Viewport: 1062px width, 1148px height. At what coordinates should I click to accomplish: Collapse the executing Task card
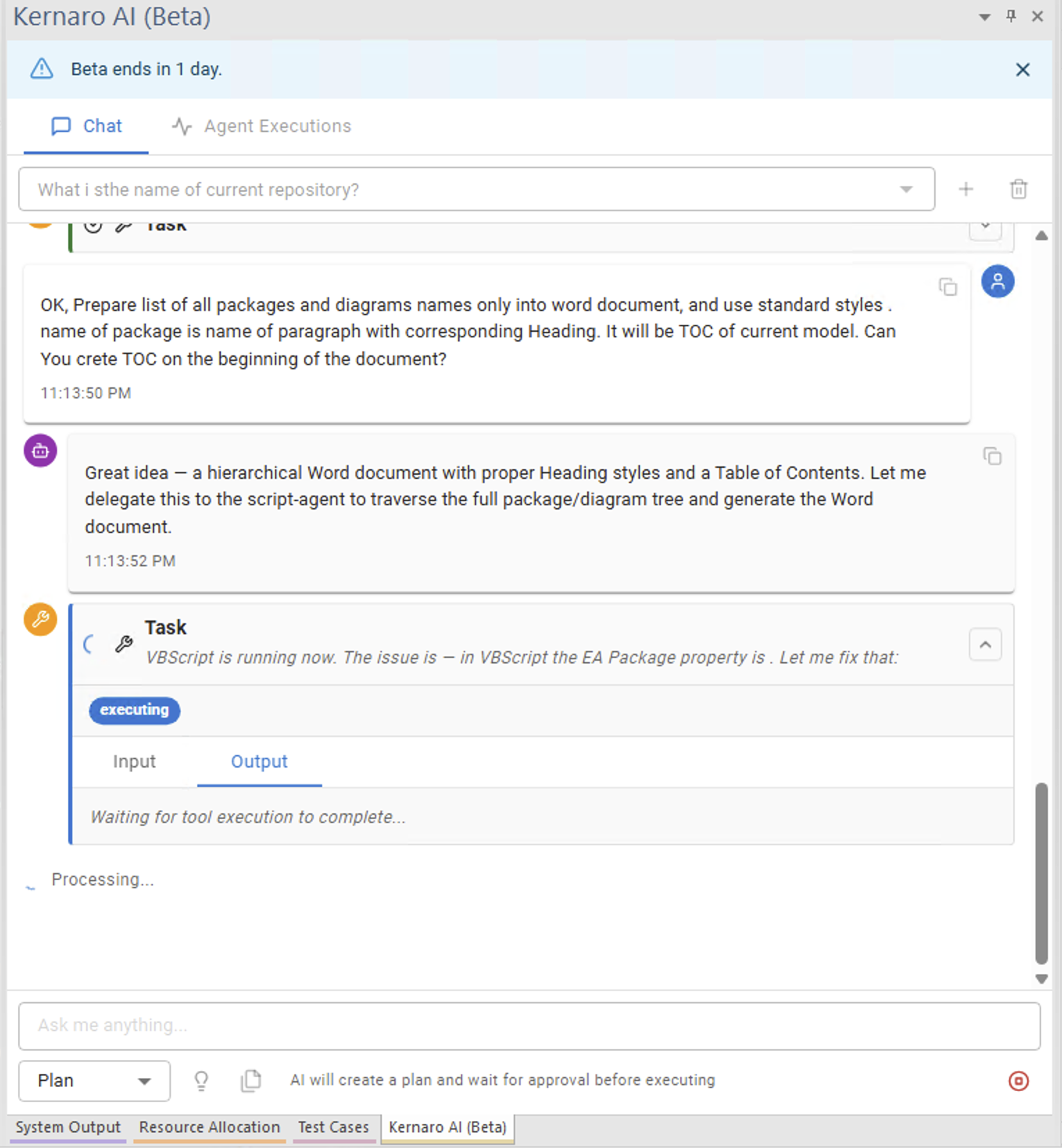[985, 645]
